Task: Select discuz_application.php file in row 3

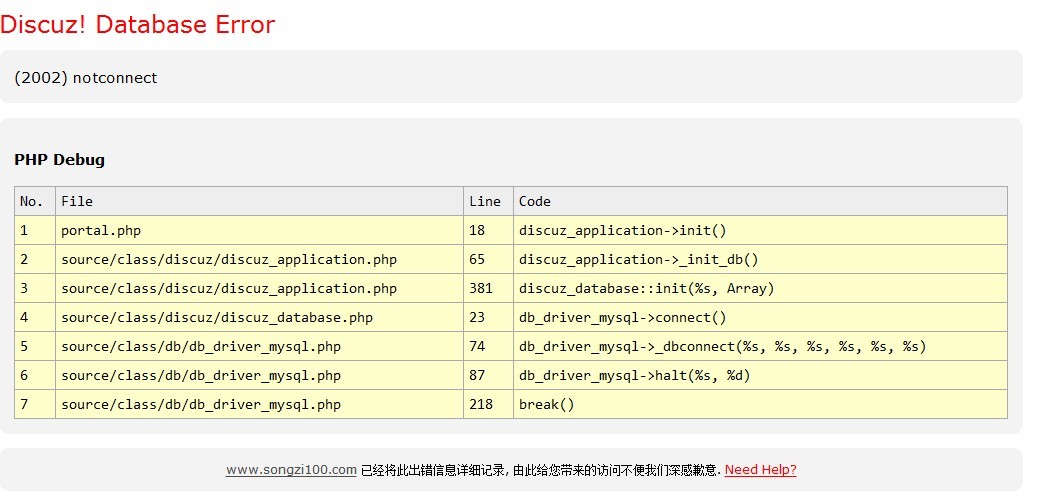Action: tap(260, 288)
